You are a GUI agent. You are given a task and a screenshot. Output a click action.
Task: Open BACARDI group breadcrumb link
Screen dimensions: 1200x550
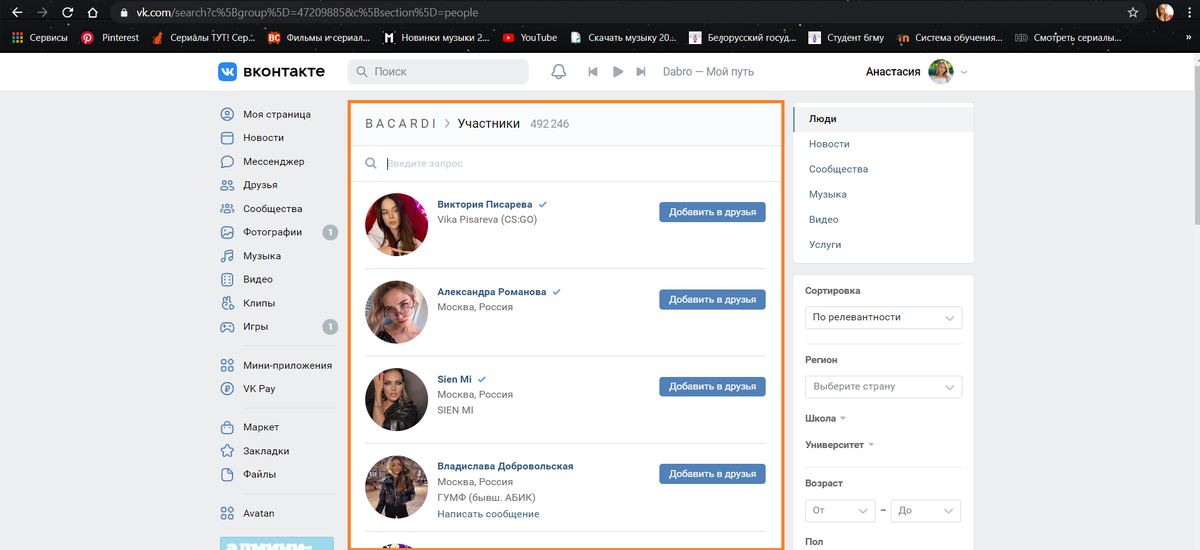coord(400,124)
